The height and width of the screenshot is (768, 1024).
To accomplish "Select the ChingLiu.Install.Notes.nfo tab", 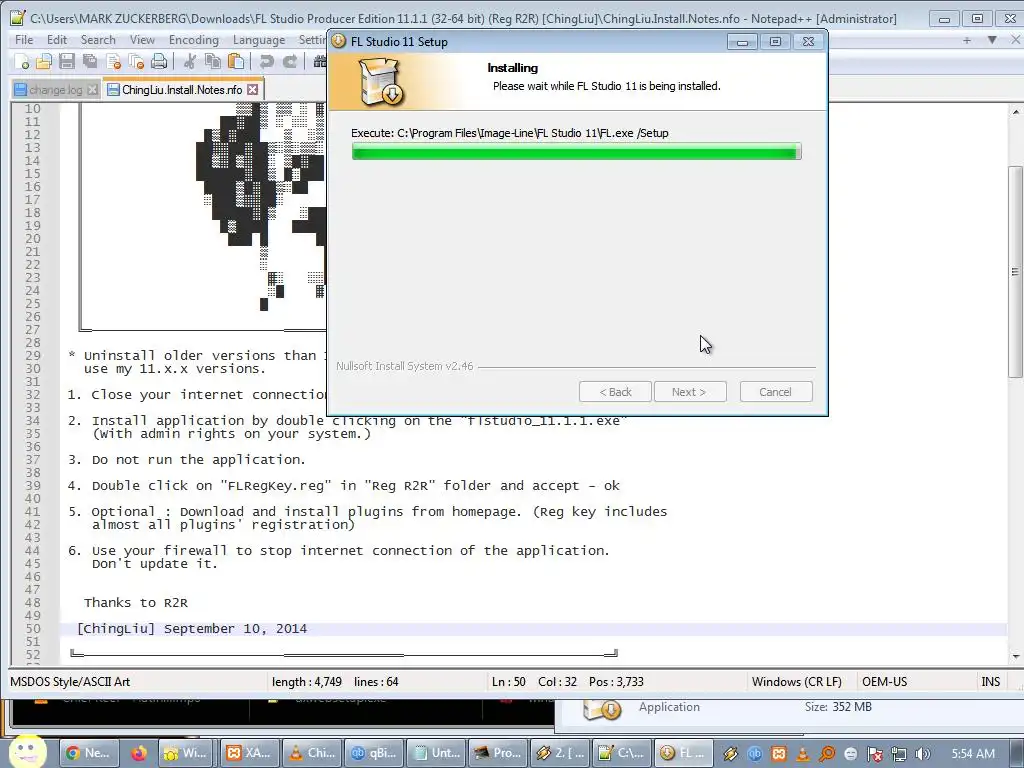I will coord(182,89).
